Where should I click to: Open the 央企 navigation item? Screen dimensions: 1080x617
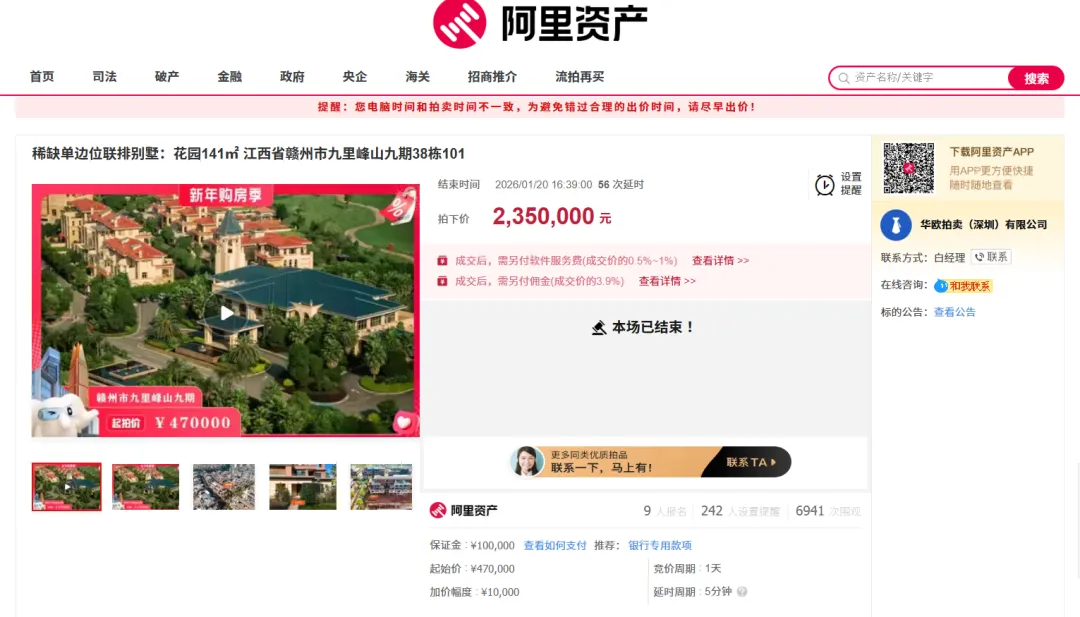coord(355,76)
